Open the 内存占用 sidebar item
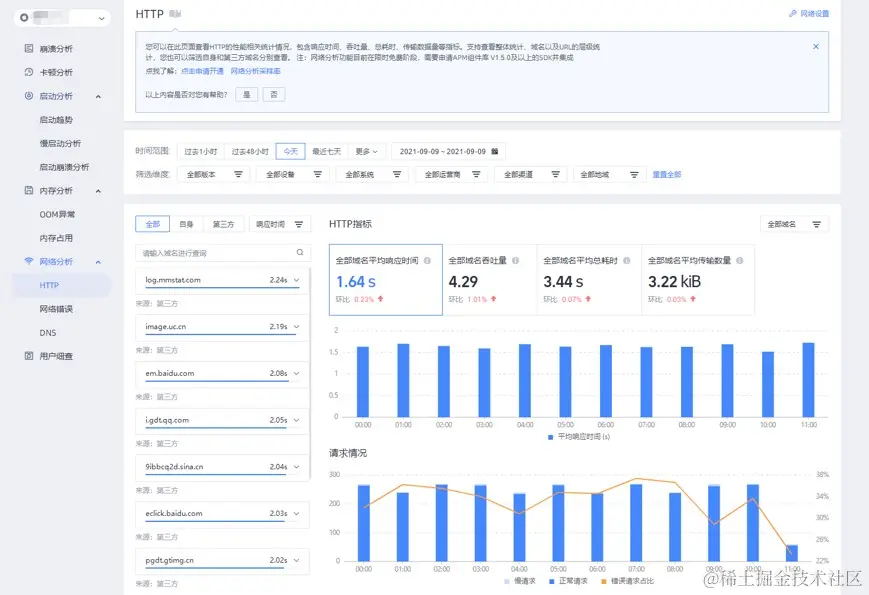 point(56,238)
